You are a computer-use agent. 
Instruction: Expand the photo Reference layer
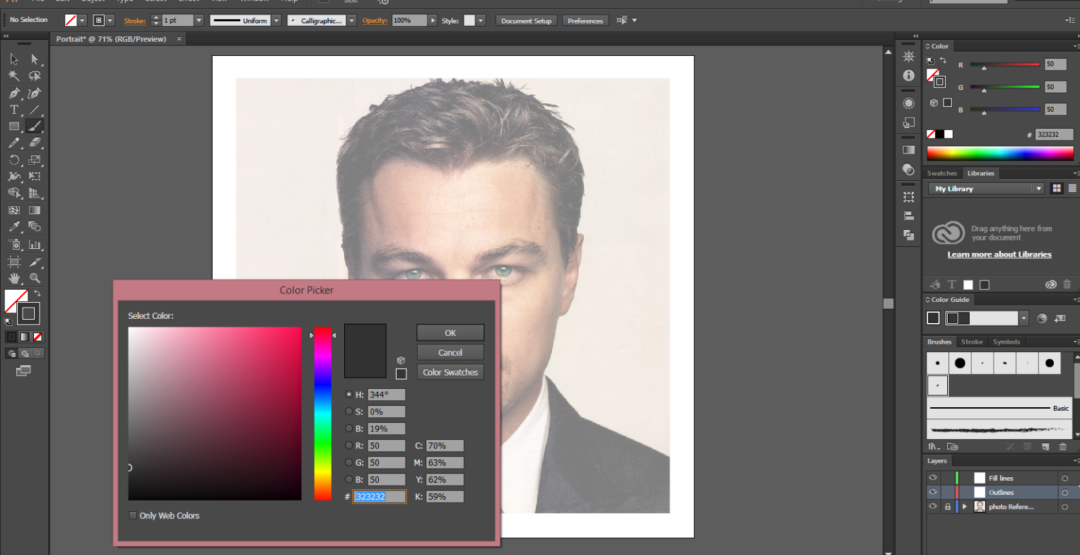964,507
